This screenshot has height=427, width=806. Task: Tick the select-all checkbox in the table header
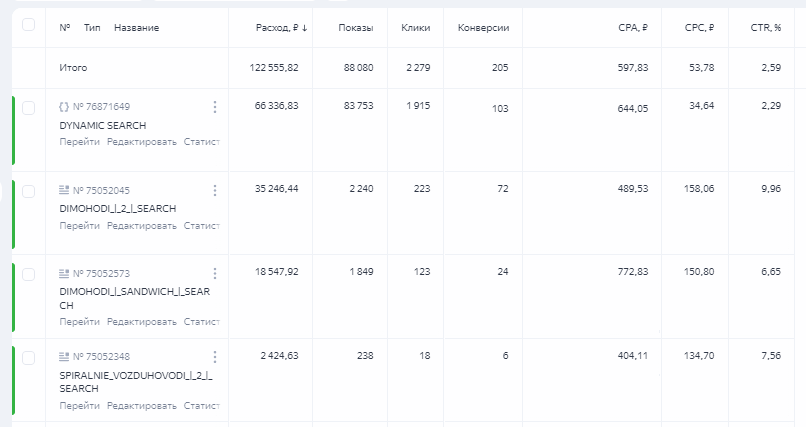(28, 25)
